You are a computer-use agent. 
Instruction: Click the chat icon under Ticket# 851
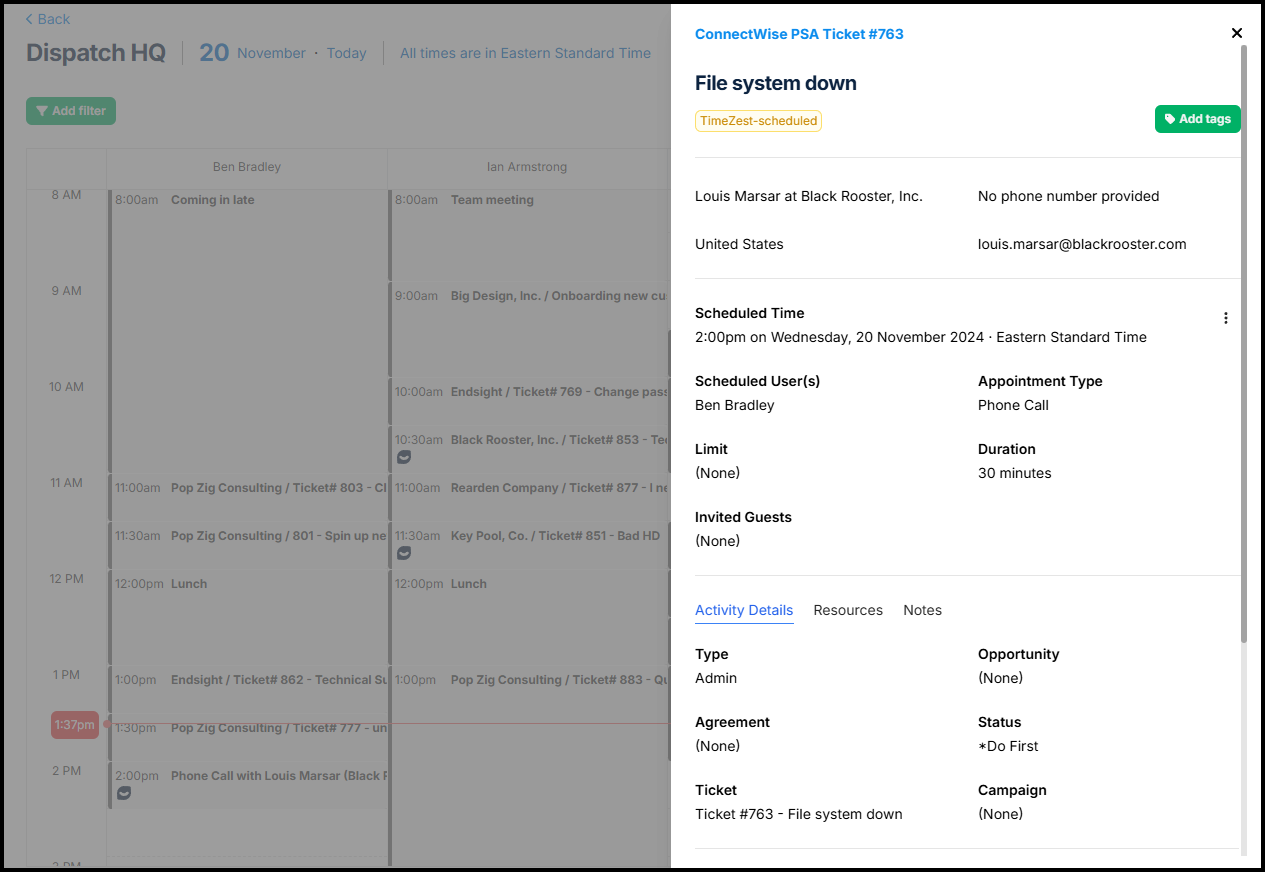404,553
